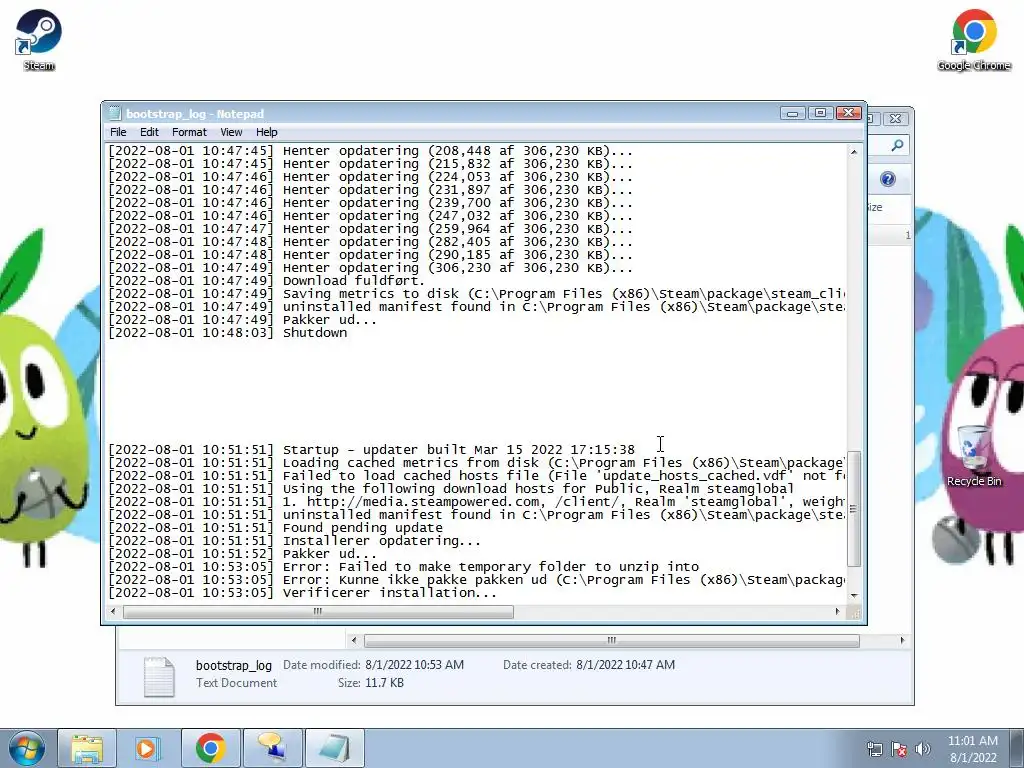Screen dimensions: 1024x768
Task: Open the Google Chrome desktop shortcut
Action: click(974, 39)
